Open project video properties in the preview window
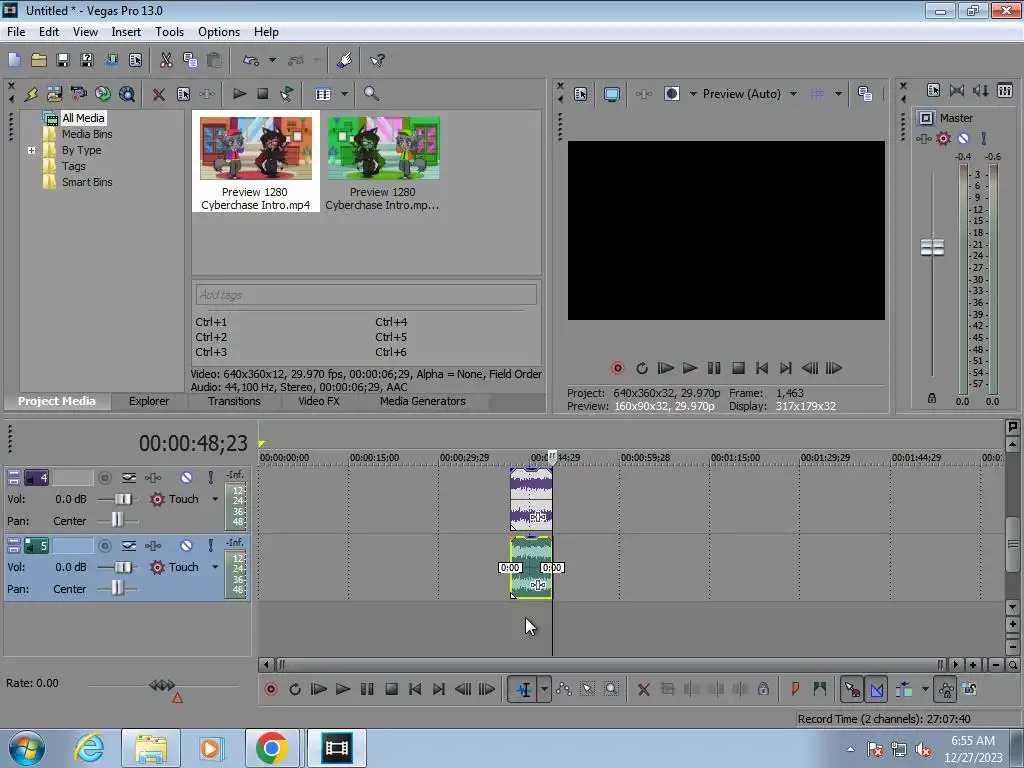The height and width of the screenshot is (768, 1024). pyautogui.click(x=581, y=94)
